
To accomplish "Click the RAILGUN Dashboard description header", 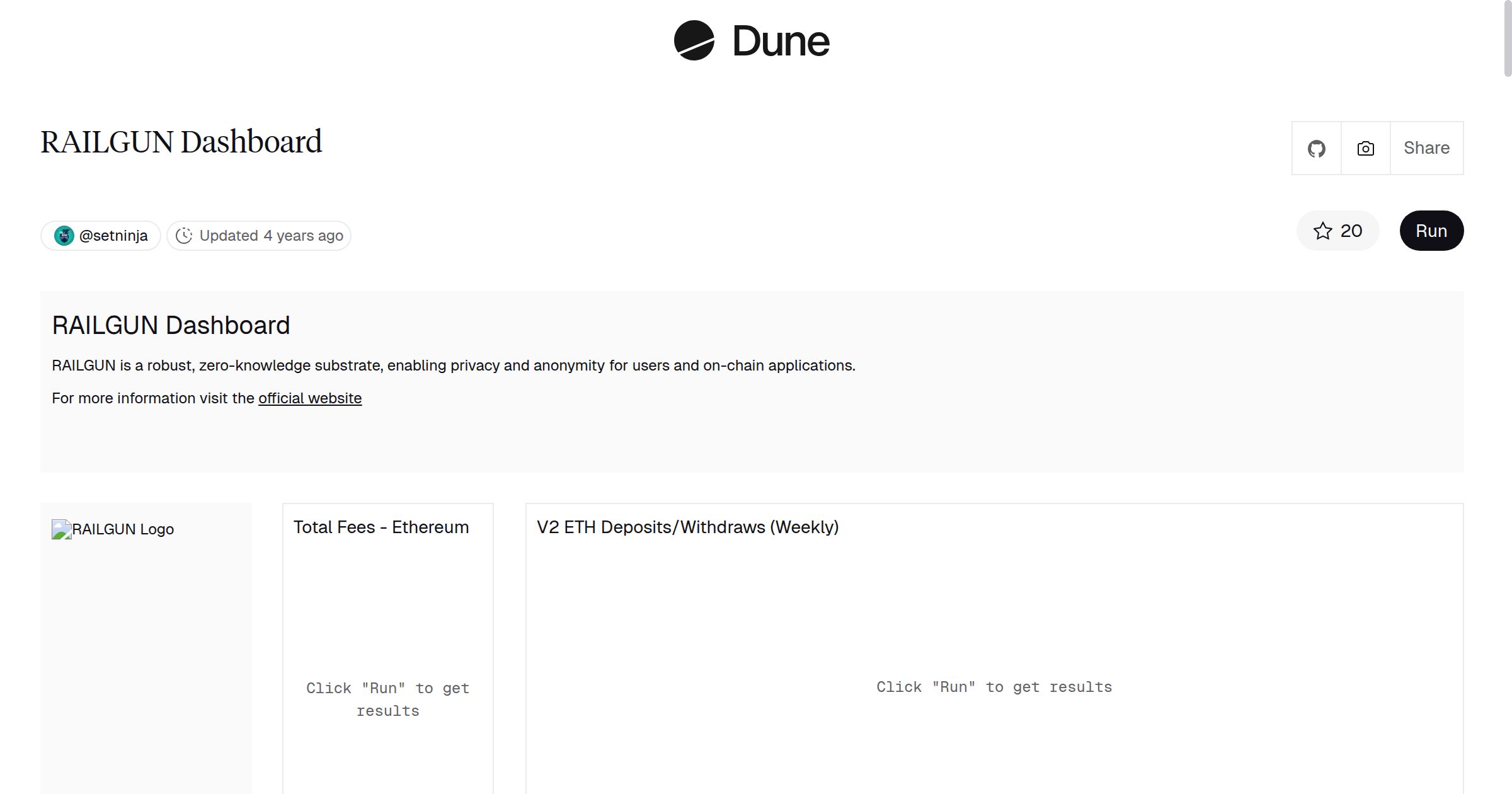I will coord(171,325).
